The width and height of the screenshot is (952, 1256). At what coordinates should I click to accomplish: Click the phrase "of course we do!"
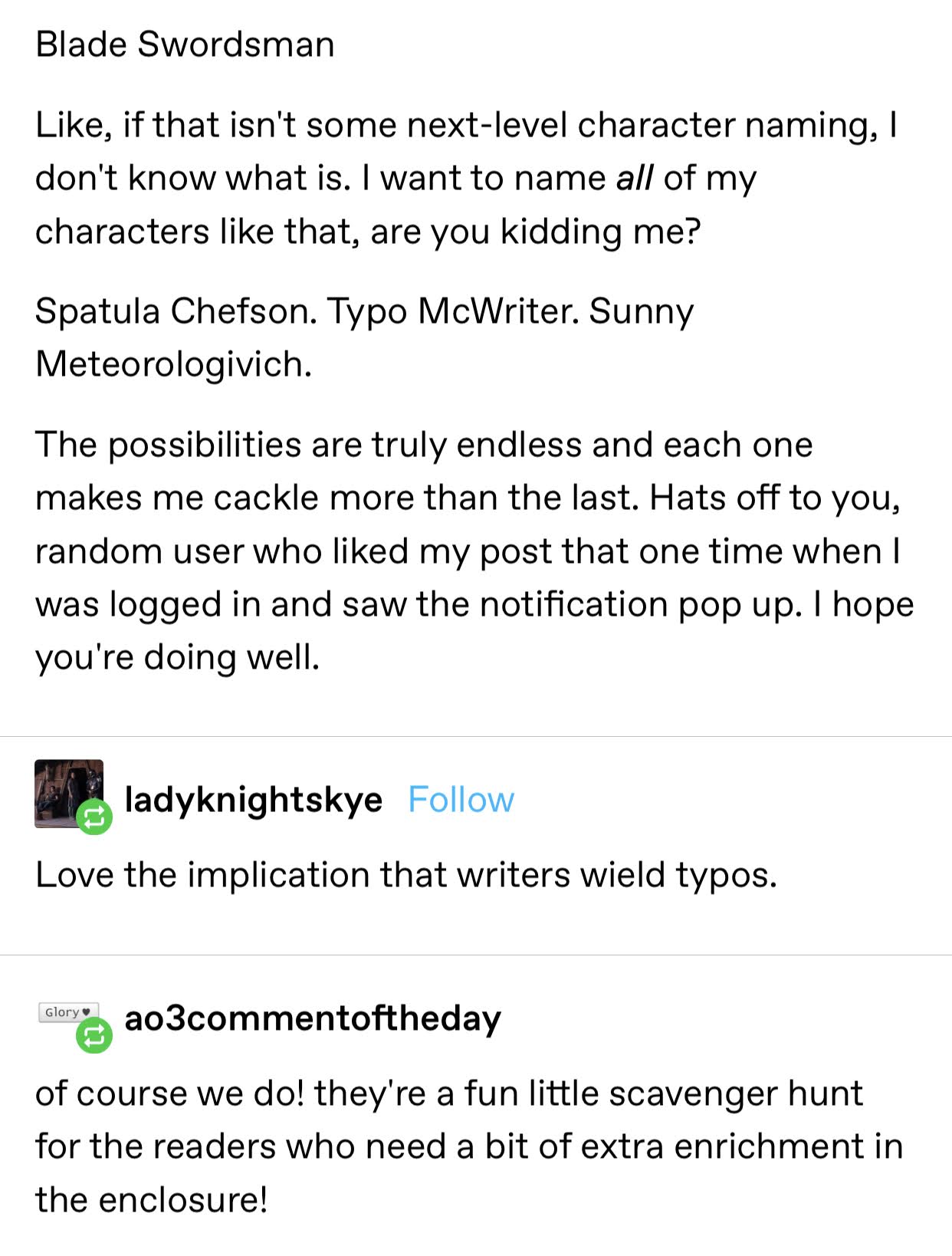pyautogui.click(x=170, y=1093)
